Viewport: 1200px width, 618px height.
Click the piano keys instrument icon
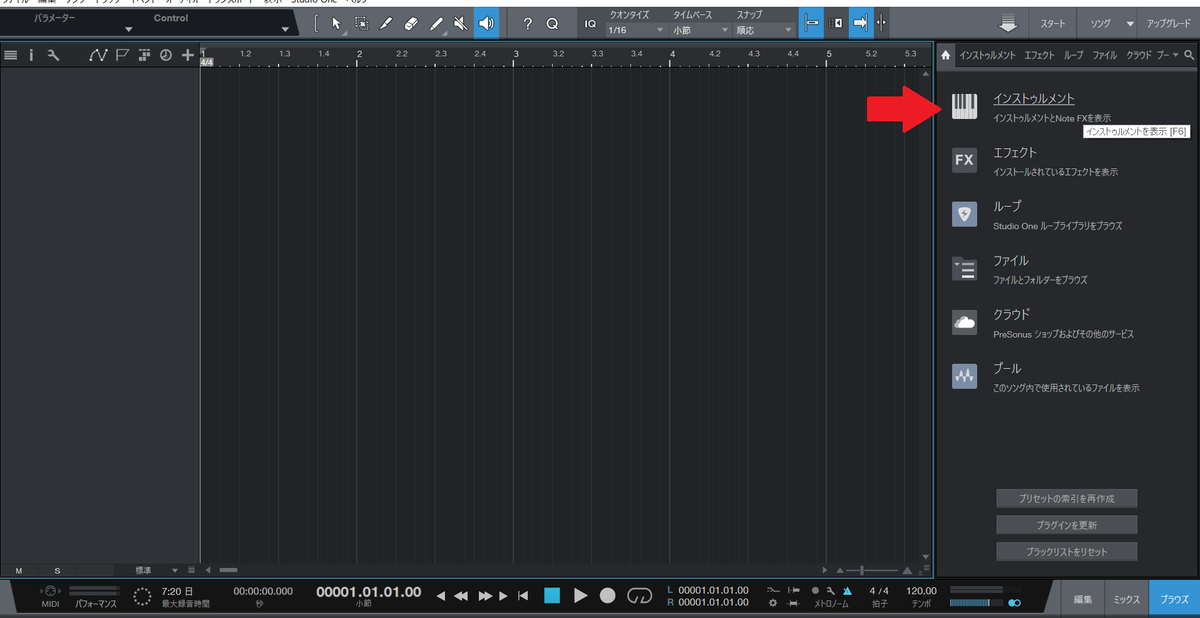pos(964,106)
